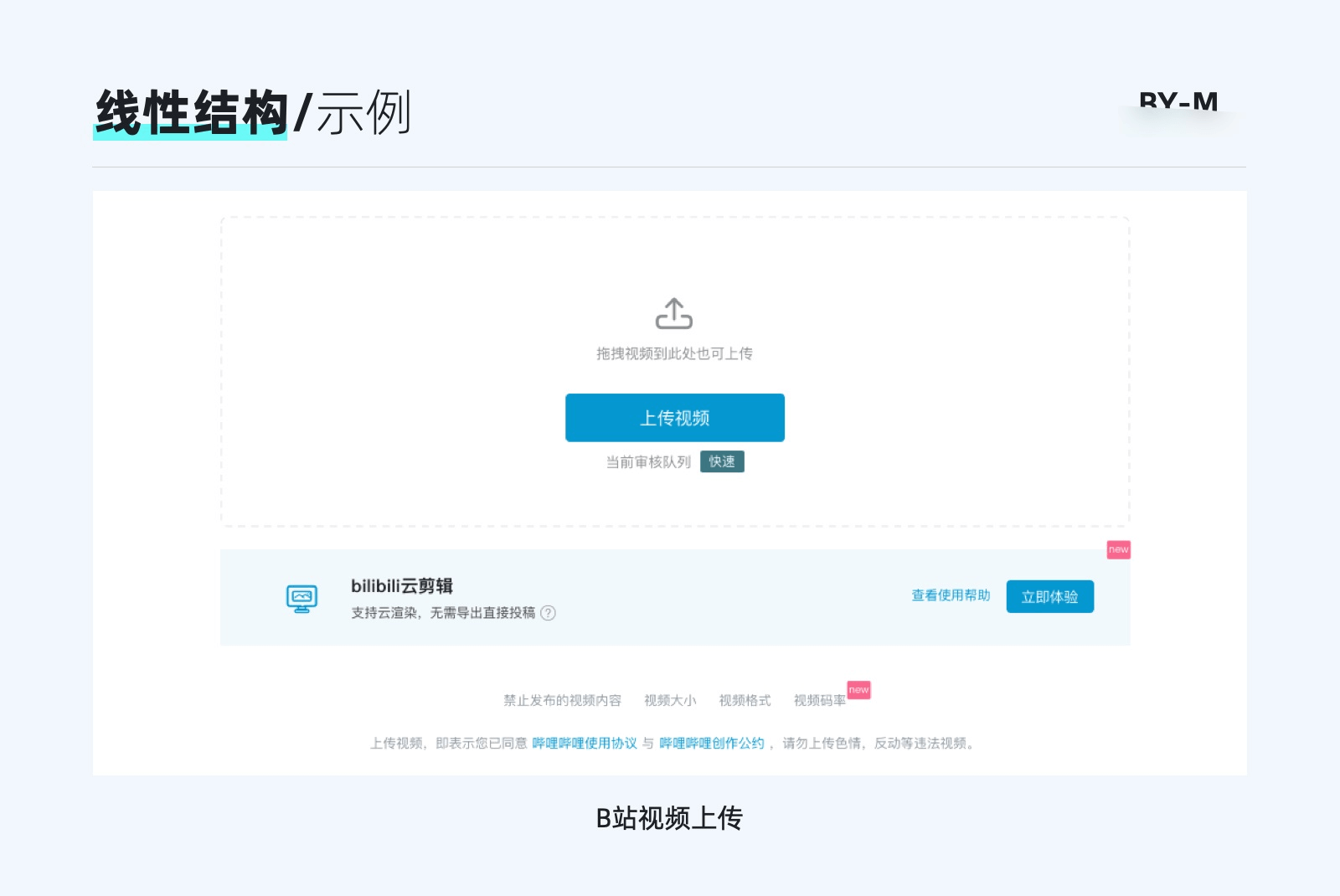
Task: Click the new badge beside 视频码率
Action: [858, 690]
